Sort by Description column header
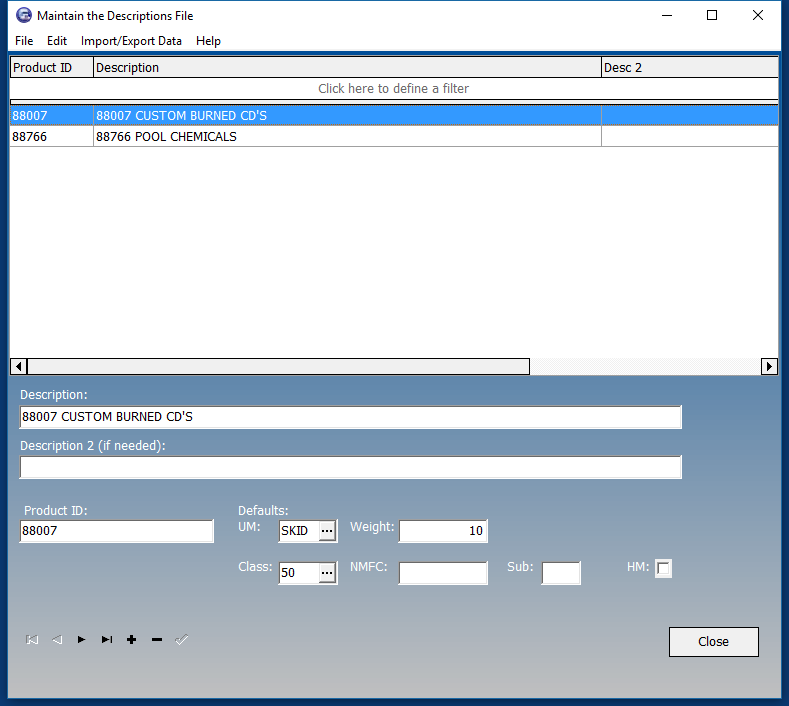This screenshot has width=789, height=706. 347,67
